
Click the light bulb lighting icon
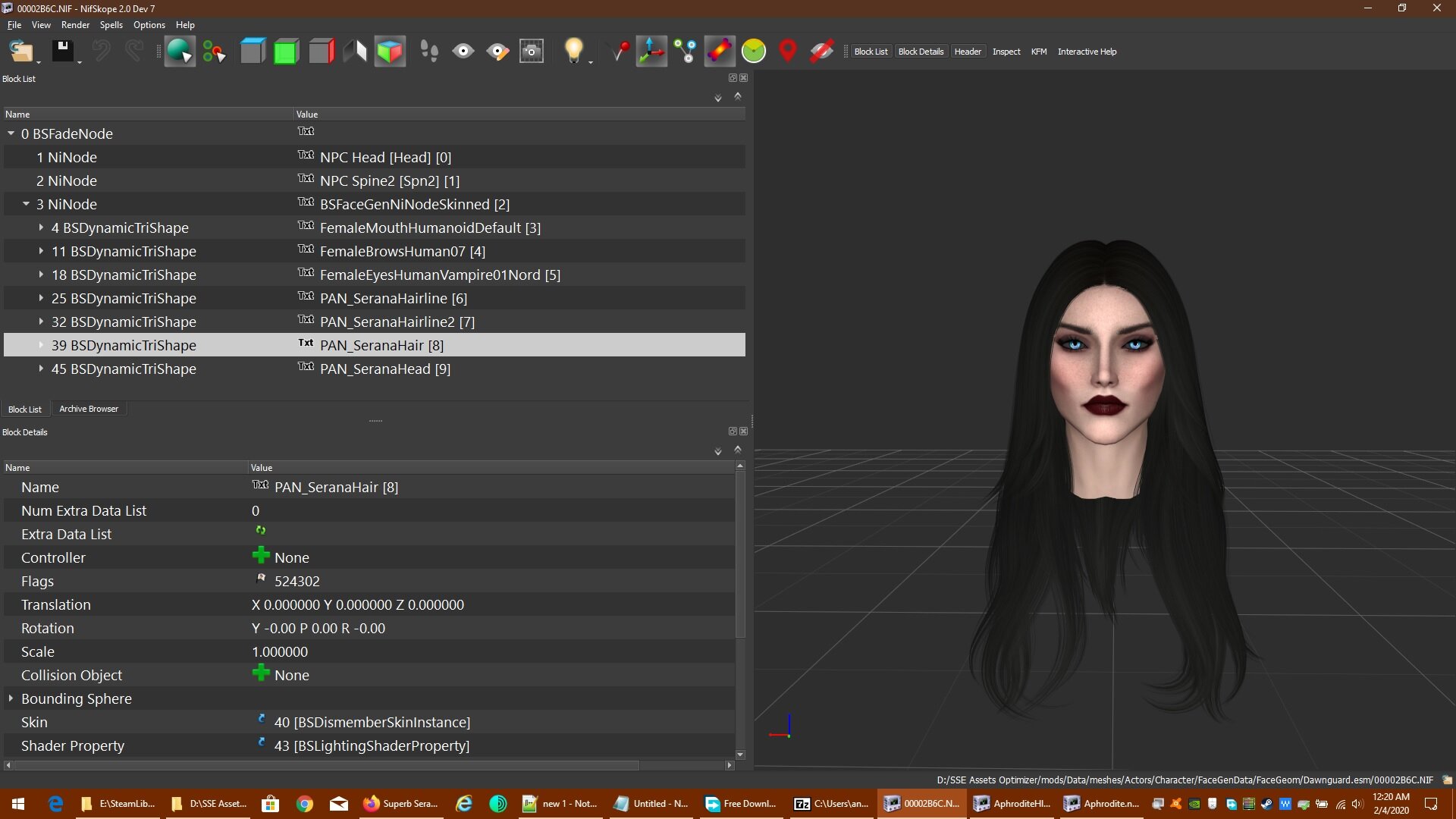coord(573,52)
